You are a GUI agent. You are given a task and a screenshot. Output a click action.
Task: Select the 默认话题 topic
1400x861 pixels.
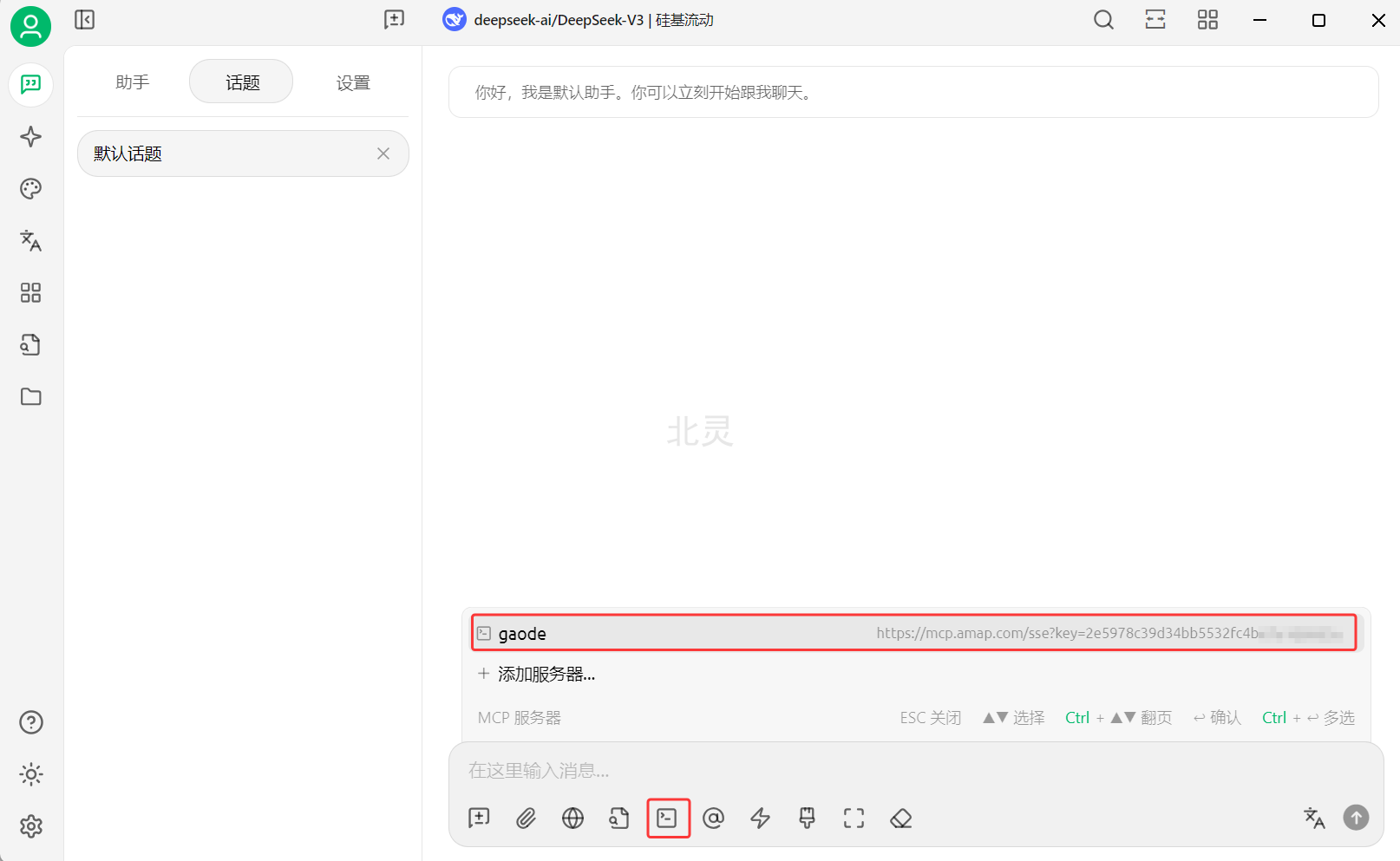click(x=243, y=153)
